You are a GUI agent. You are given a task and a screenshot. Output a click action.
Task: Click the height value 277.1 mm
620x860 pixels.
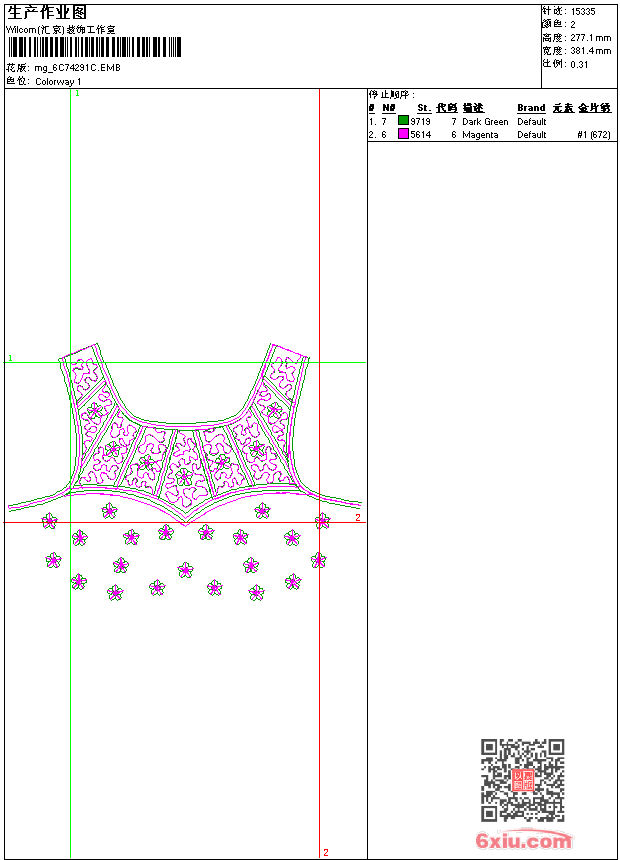tap(590, 37)
